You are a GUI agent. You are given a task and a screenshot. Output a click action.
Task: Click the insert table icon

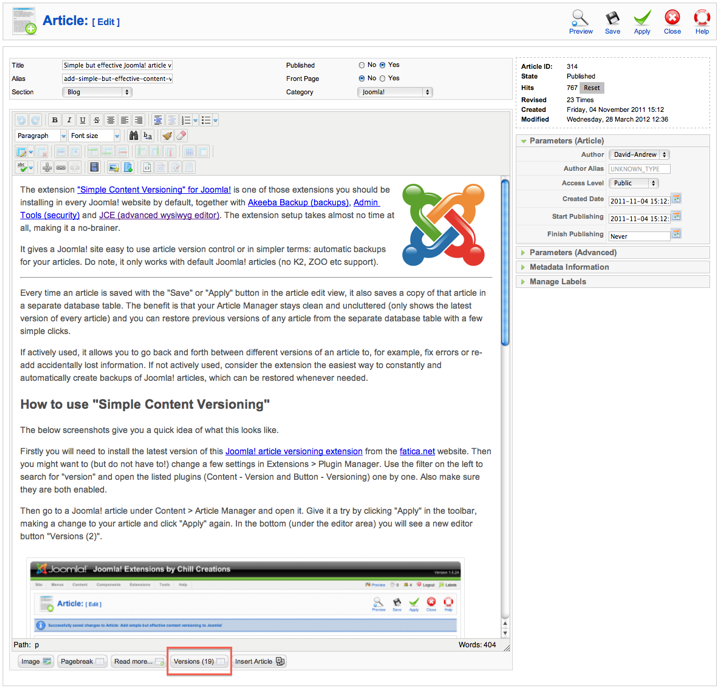21,151
